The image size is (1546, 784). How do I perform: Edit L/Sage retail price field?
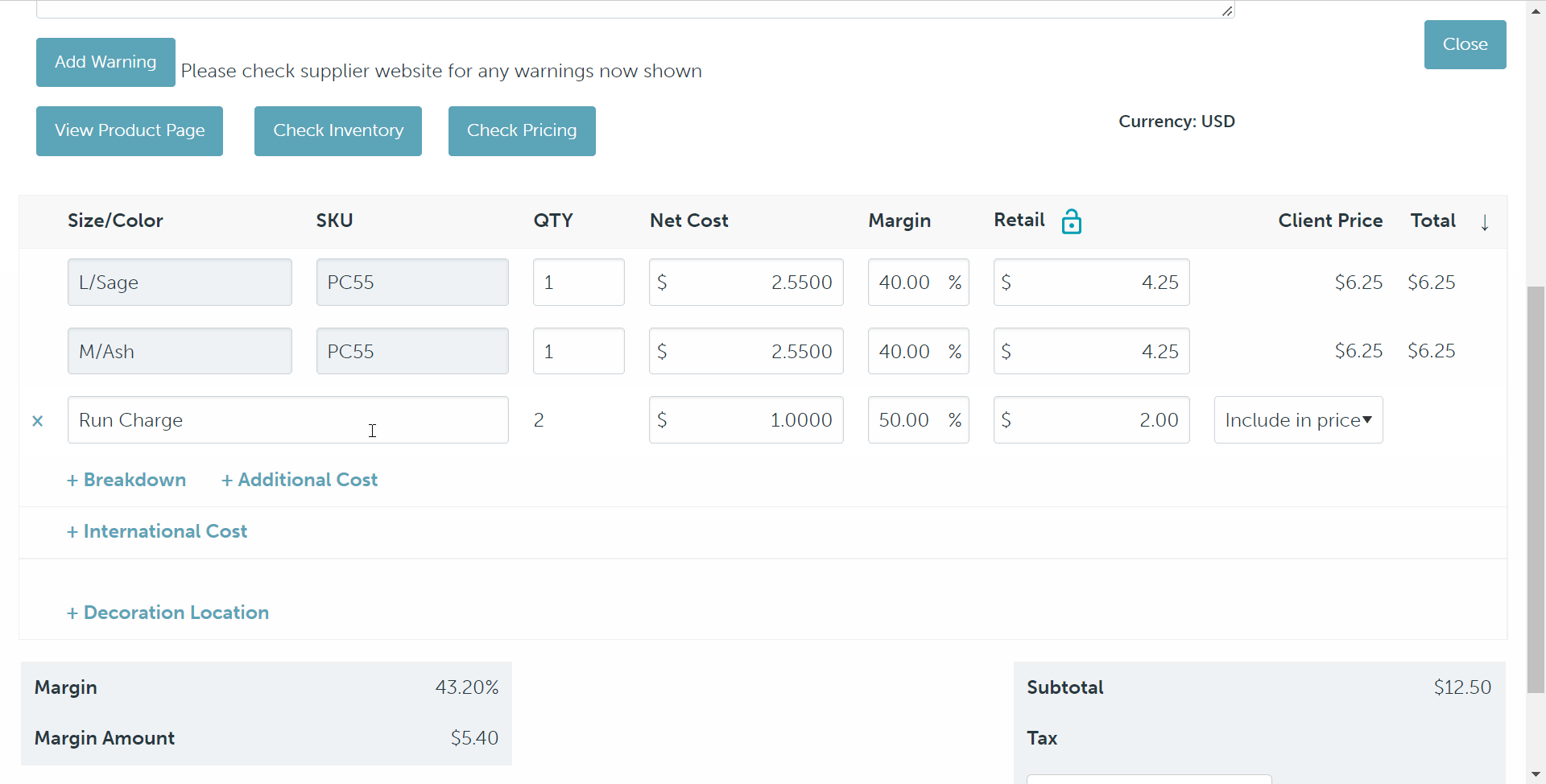click(x=1091, y=283)
